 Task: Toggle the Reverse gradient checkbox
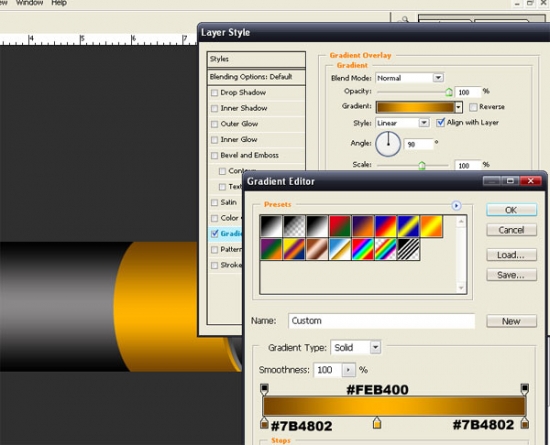pos(473,107)
